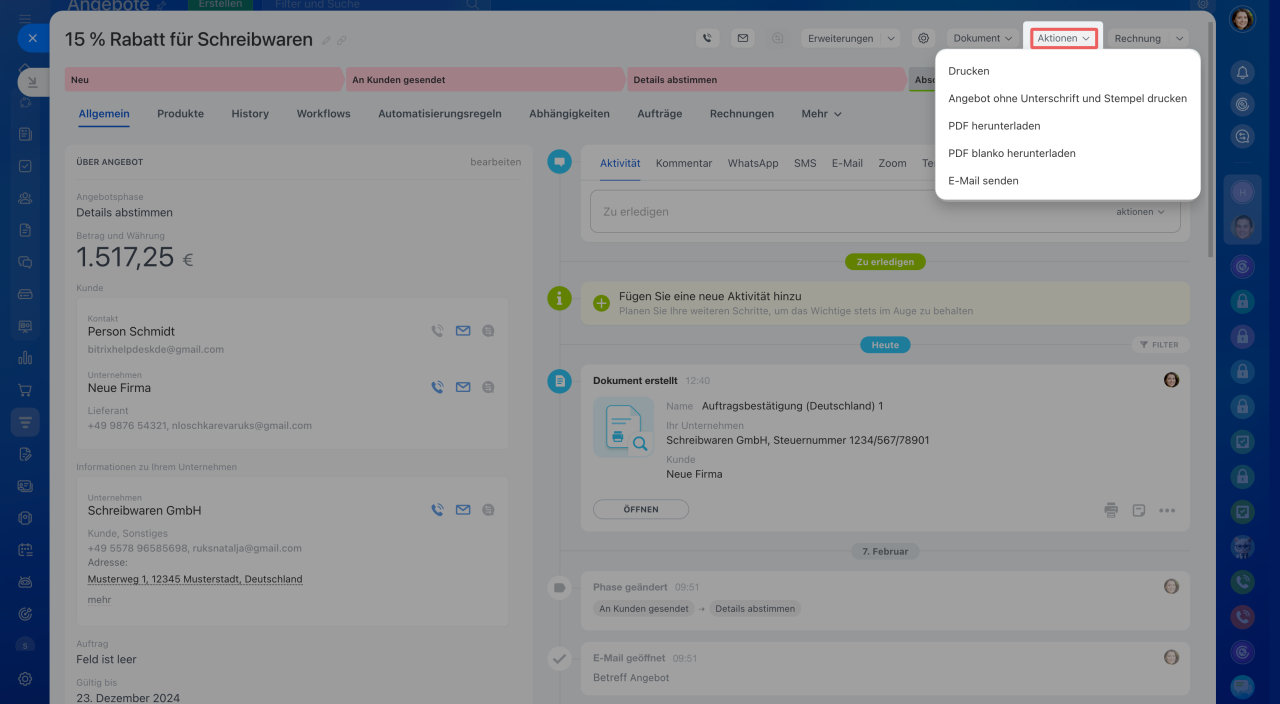Screen dimensions: 1280x704
Task: Open the settings gear in left sidebar
Action: coord(25,678)
